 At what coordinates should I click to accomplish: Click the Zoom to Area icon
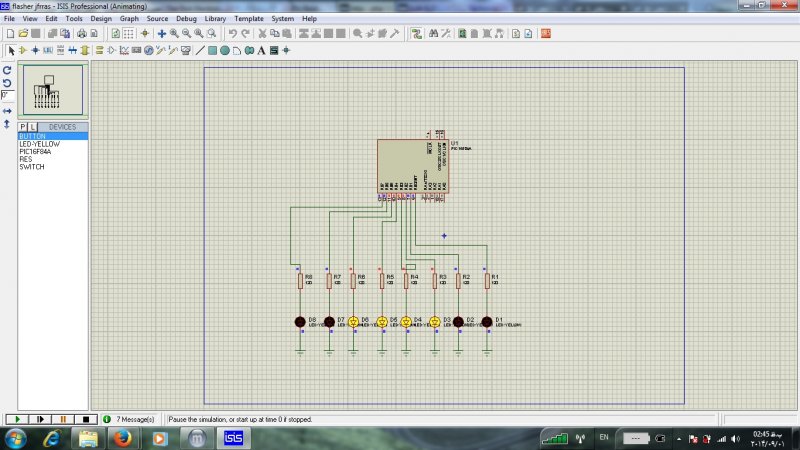click(211, 34)
